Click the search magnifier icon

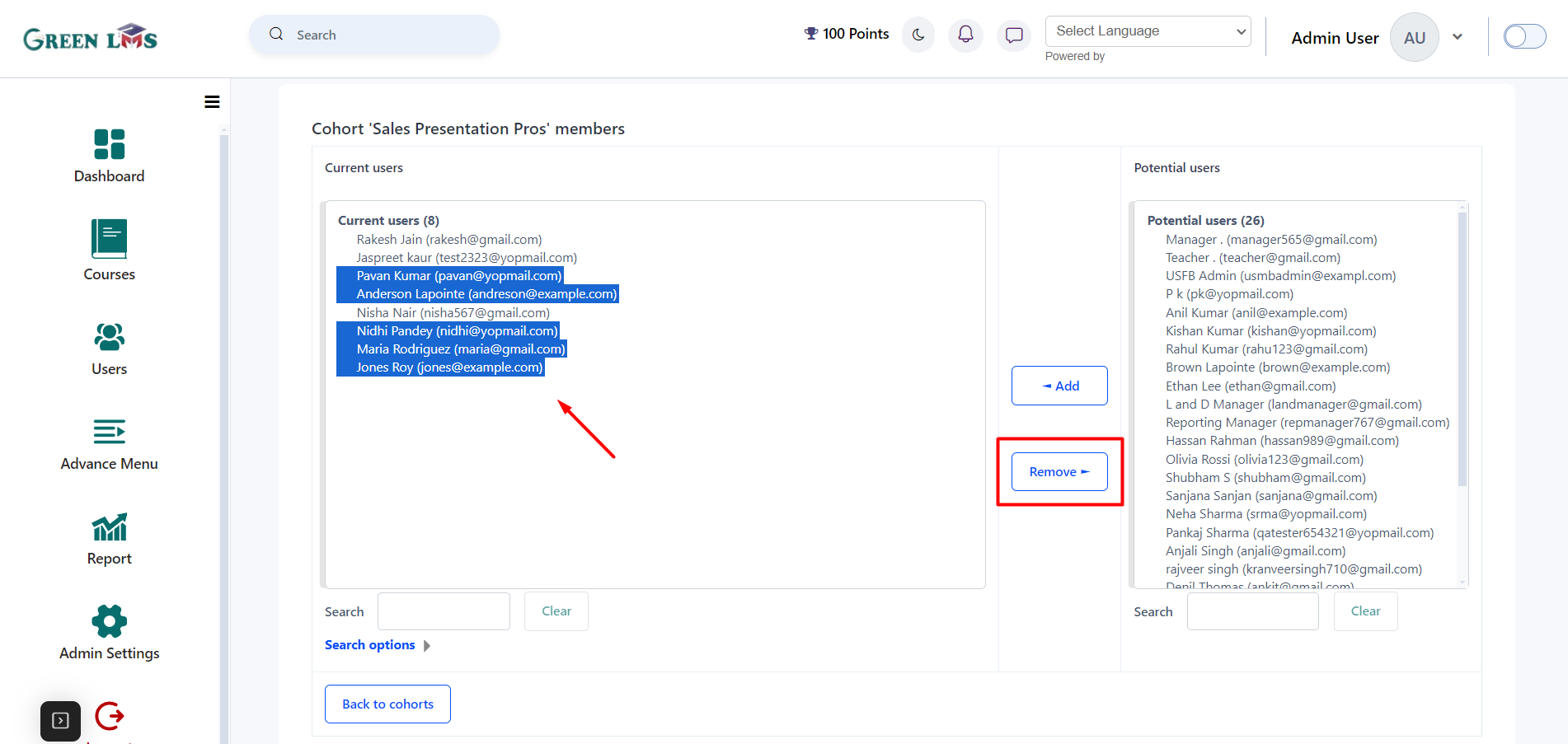[x=276, y=35]
